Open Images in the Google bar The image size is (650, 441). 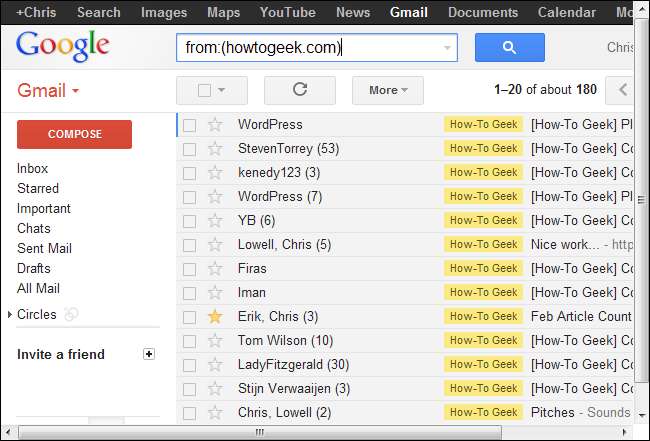[x=164, y=12]
